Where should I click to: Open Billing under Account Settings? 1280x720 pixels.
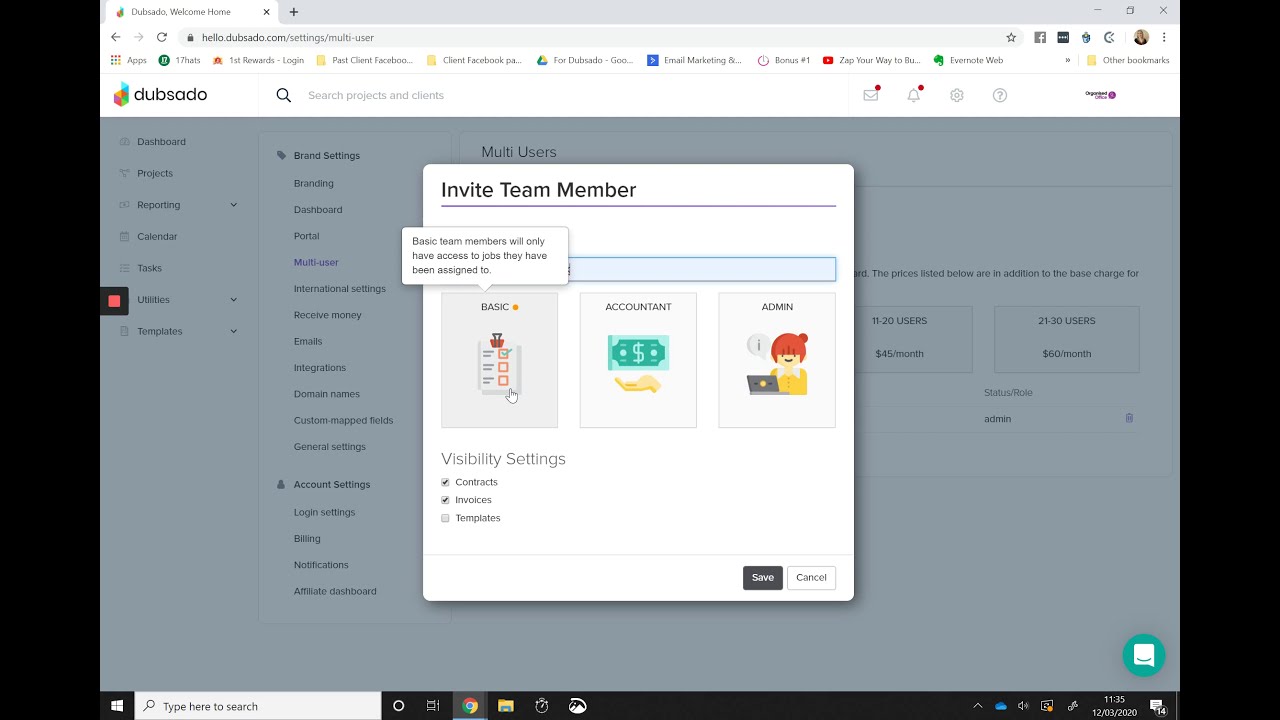point(307,538)
